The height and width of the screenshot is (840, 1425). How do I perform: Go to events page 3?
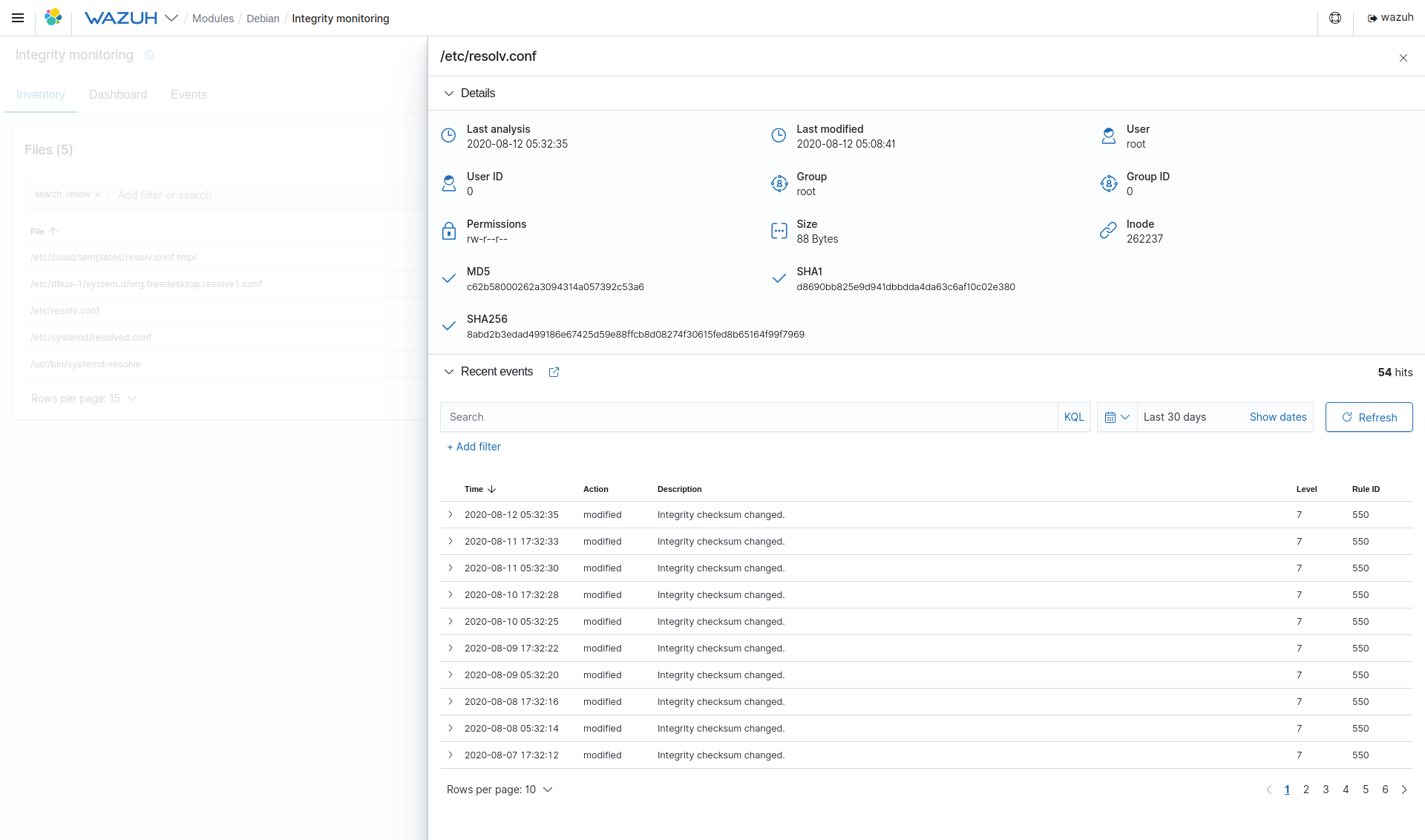(1326, 790)
